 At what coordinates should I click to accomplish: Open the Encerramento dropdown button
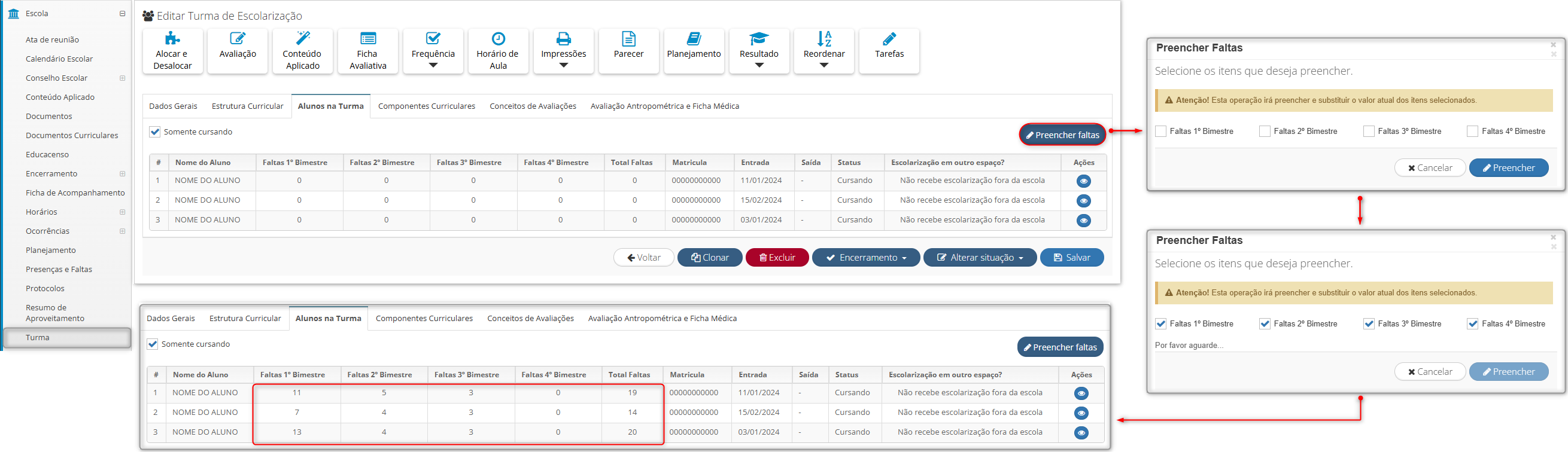(865, 258)
